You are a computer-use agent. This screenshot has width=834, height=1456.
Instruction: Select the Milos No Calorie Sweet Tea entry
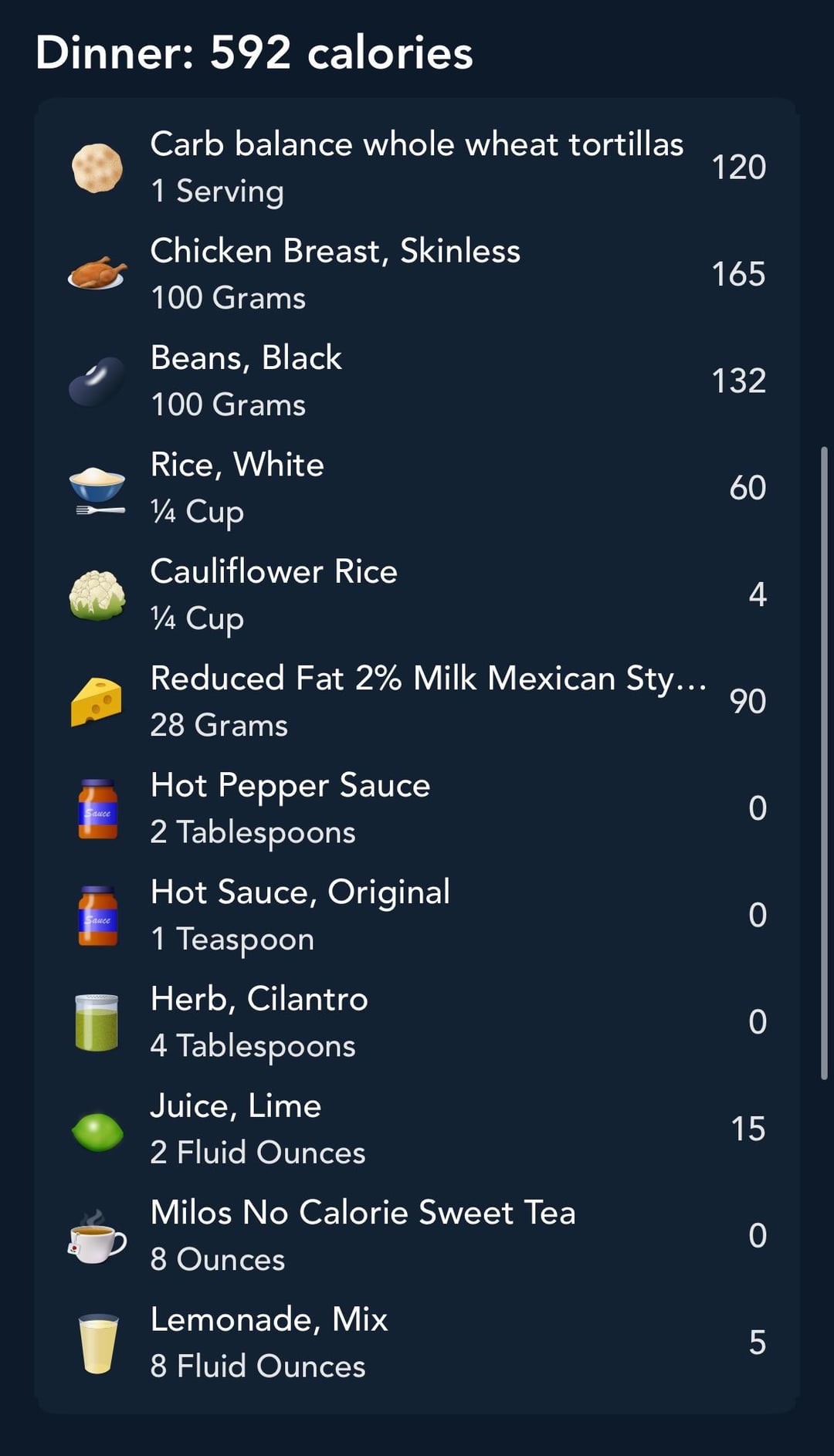click(x=417, y=1236)
